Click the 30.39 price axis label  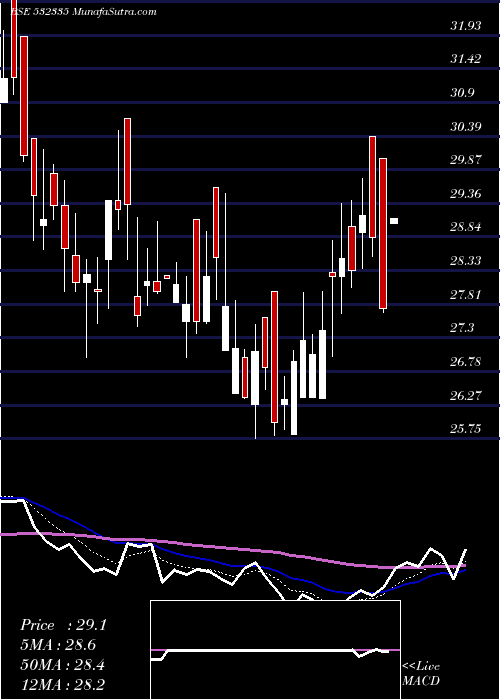tap(466, 126)
